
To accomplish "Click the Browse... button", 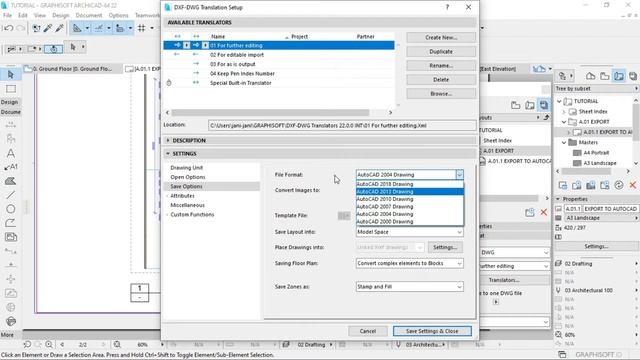I will click(441, 93).
